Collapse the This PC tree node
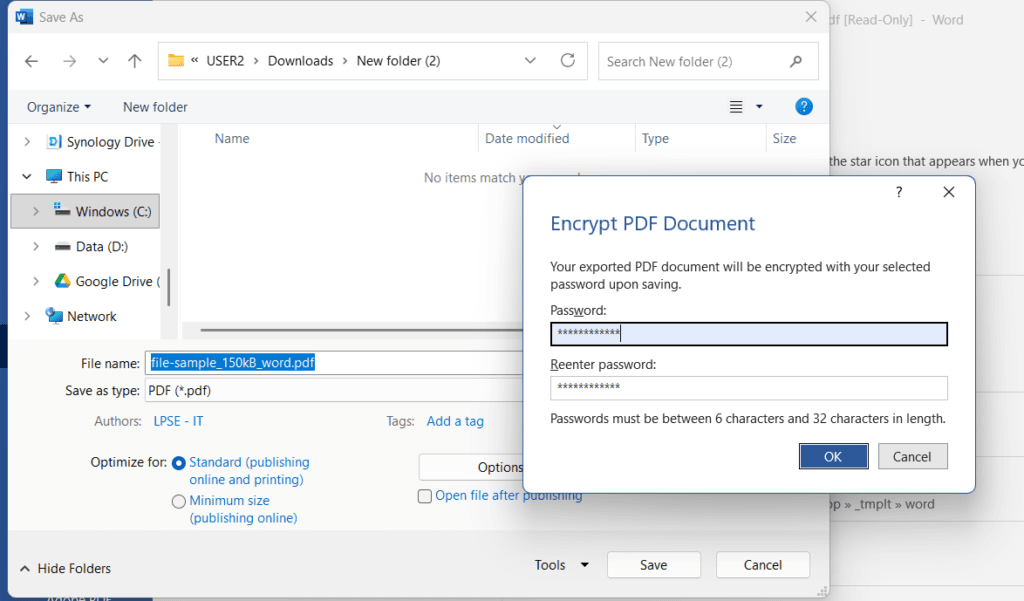This screenshot has height=601, width=1024. [27, 177]
